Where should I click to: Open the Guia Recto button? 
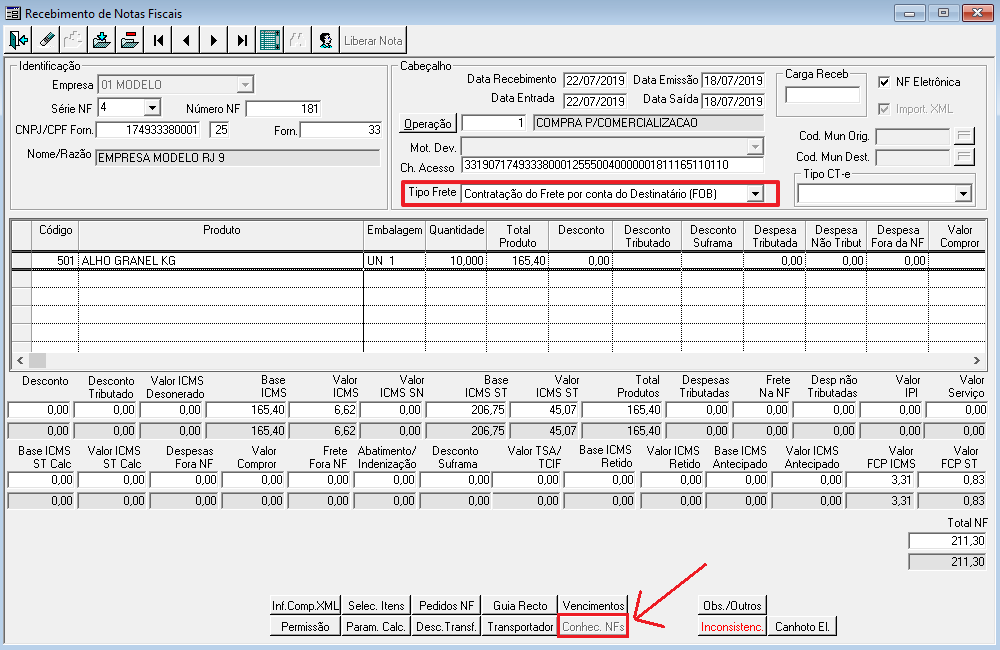coord(520,605)
